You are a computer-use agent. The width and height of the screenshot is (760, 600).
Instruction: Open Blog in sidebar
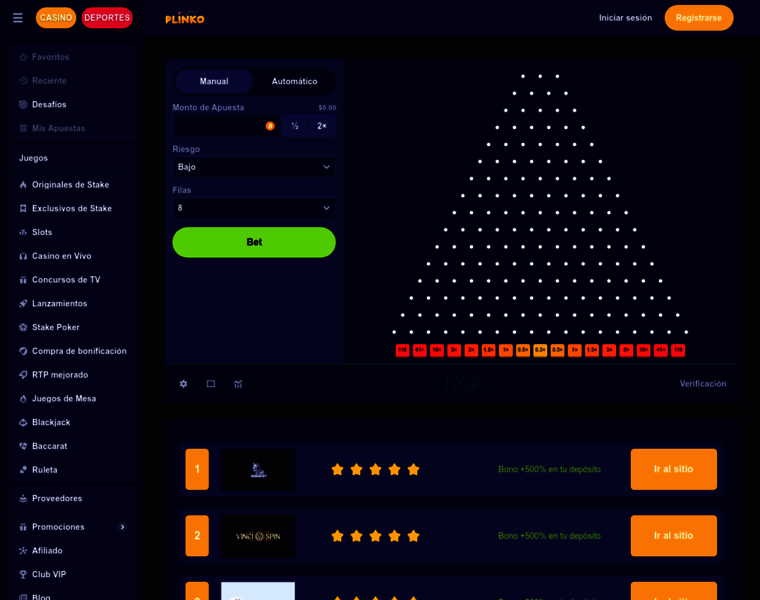pos(41,597)
